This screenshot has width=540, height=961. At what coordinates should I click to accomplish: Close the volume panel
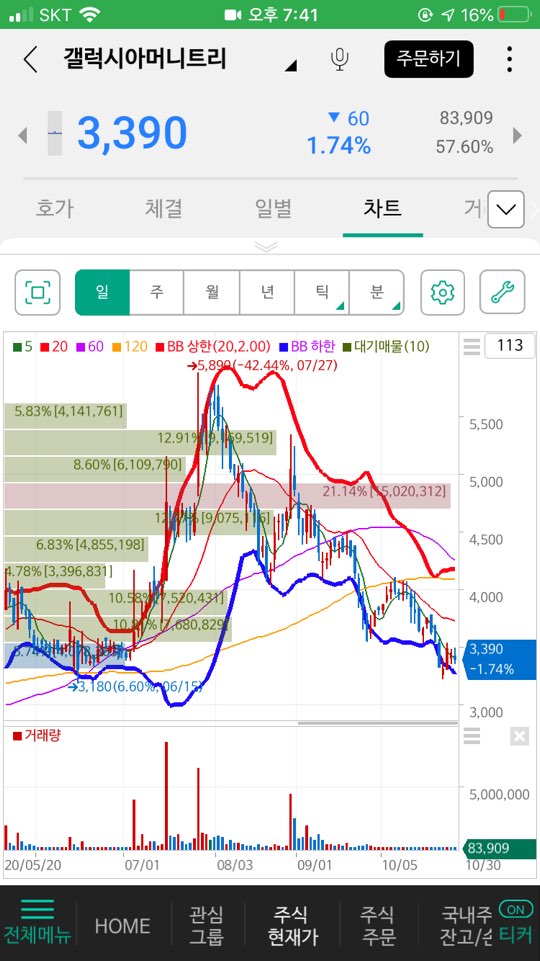click(519, 735)
